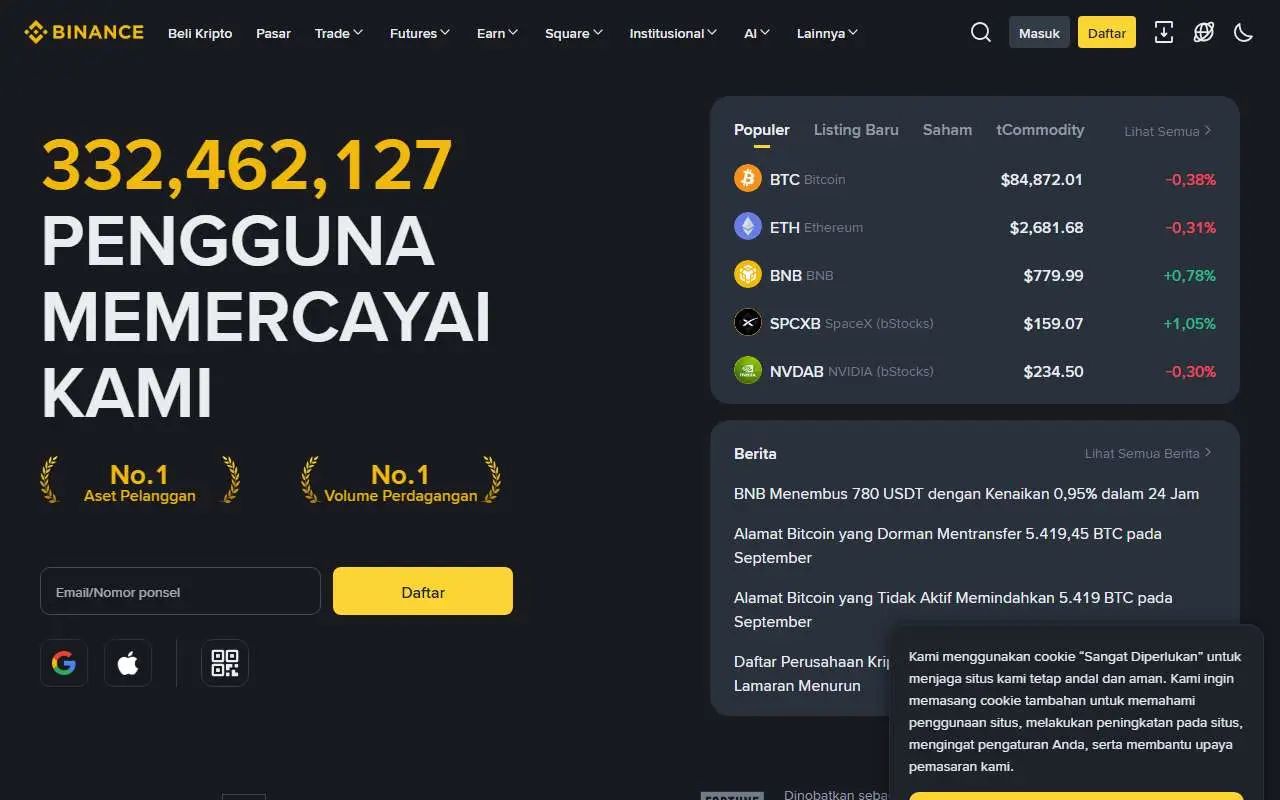Open the Lihat Semua Berita link
The image size is (1280, 800).
1148,453
